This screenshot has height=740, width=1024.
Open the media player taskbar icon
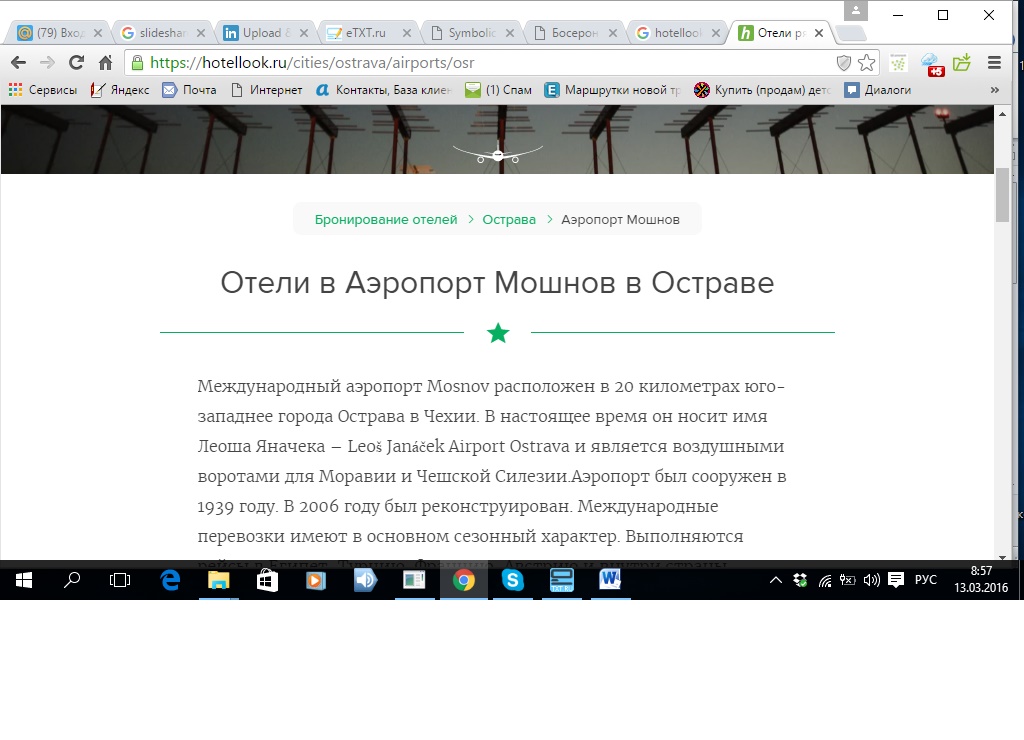[x=316, y=580]
